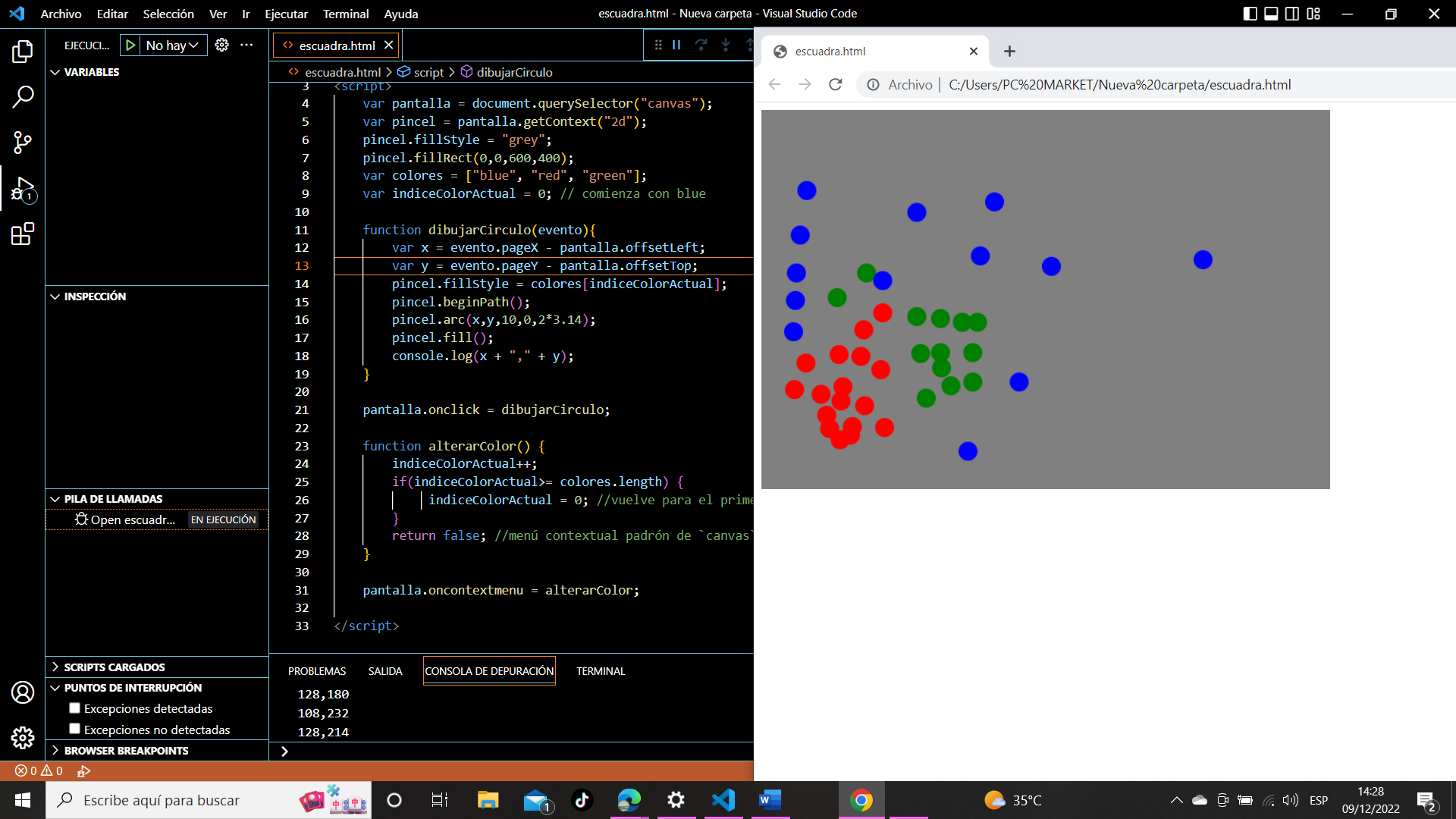Go forward in Chrome browser
The height and width of the screenshot is (819, 1456).
pos(805,84)
